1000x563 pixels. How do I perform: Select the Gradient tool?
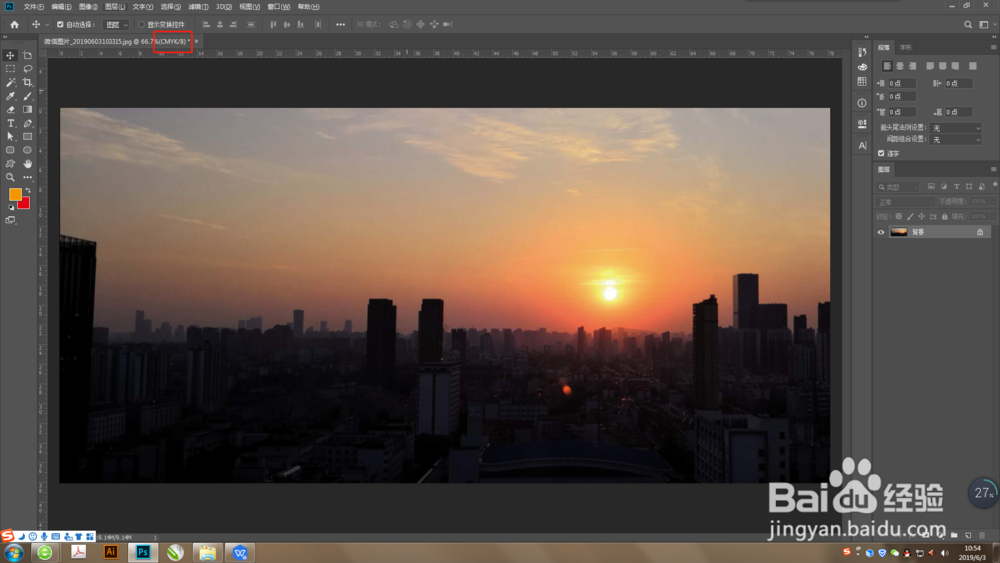tap(27, 110)
